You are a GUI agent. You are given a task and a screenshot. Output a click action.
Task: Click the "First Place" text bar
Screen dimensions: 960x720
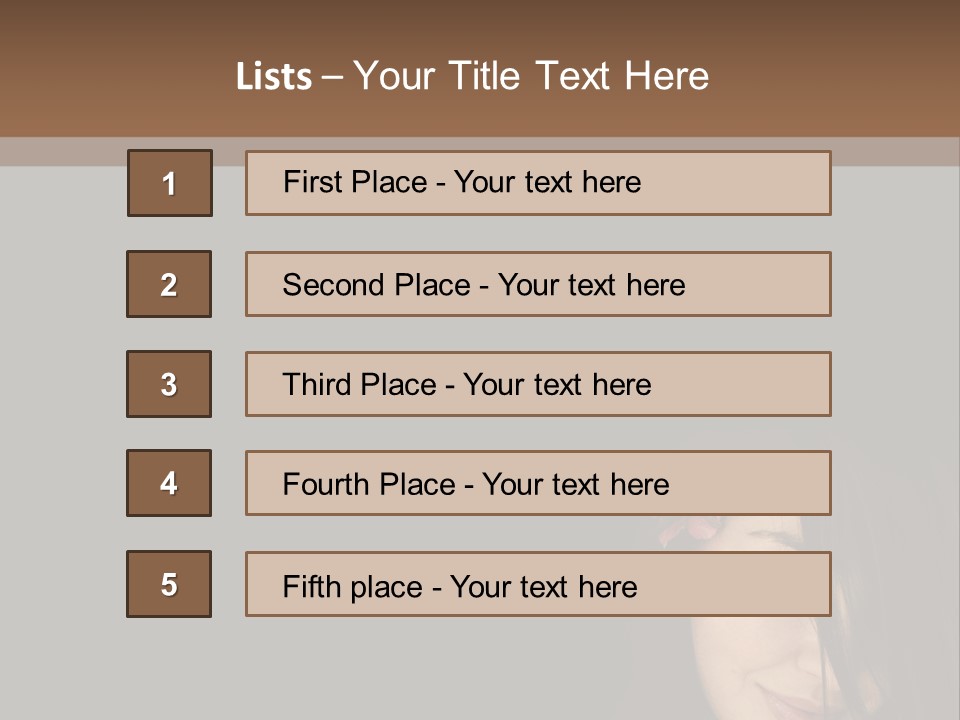(x=538, y=183)
